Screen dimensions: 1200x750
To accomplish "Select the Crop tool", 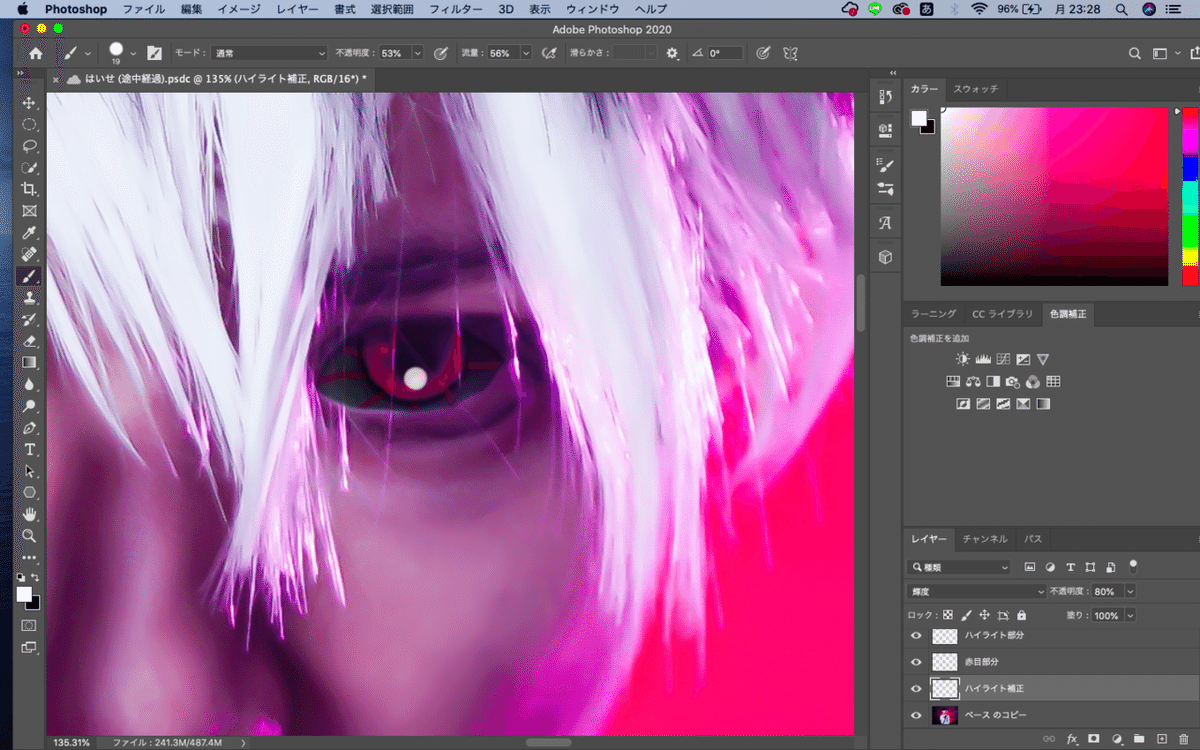I will point(29,189).
